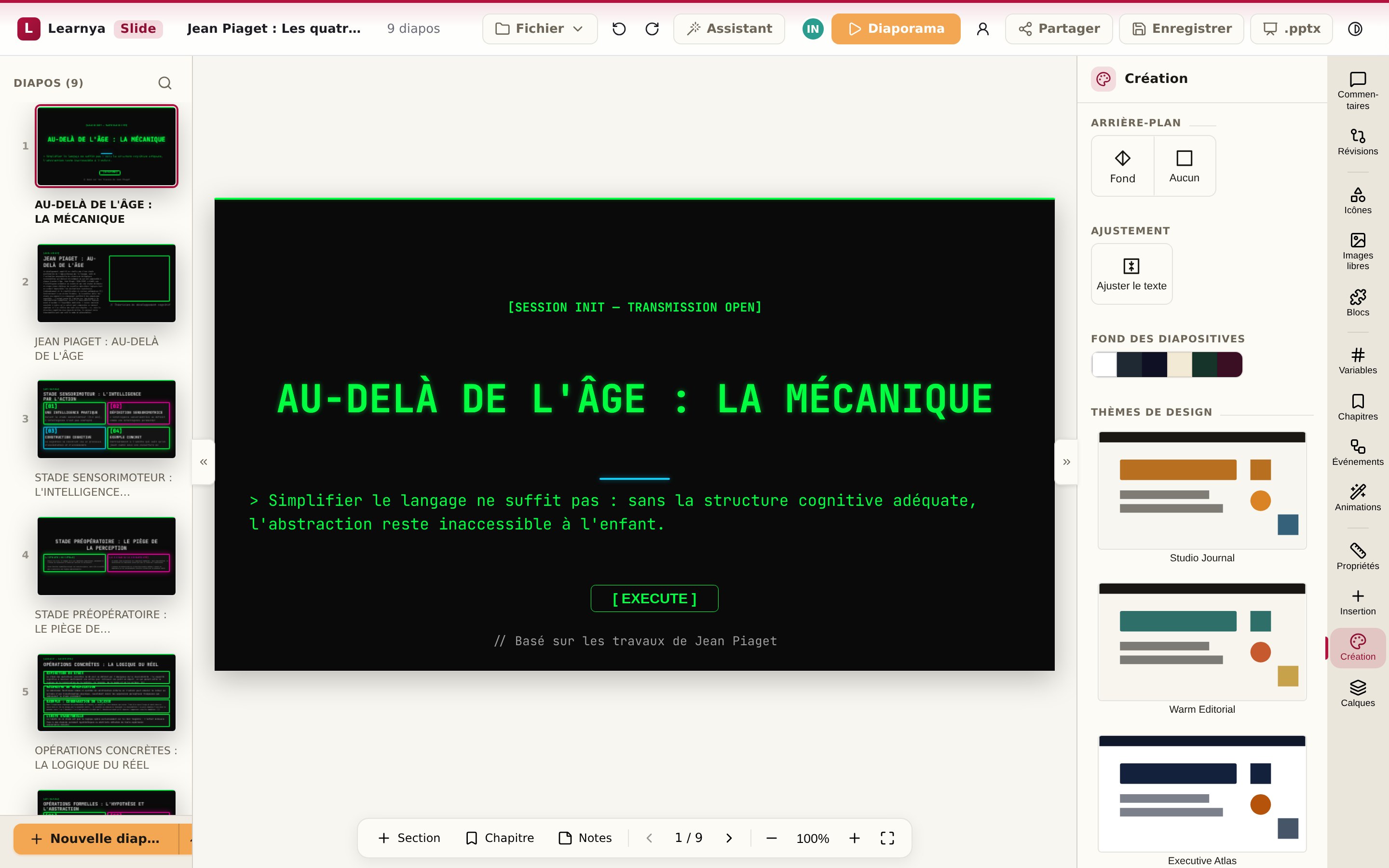Toggle fullscreen view icon

click(887, 838)
